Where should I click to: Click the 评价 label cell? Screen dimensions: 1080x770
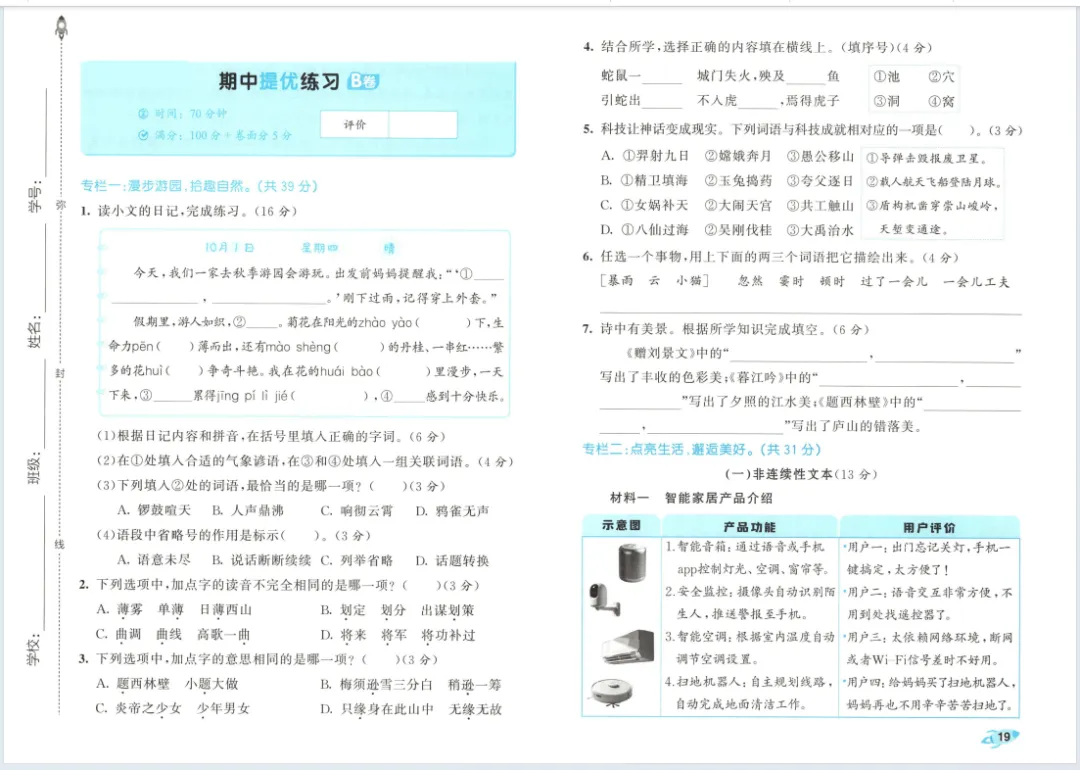pyautogui.click(x=355, y=125)
